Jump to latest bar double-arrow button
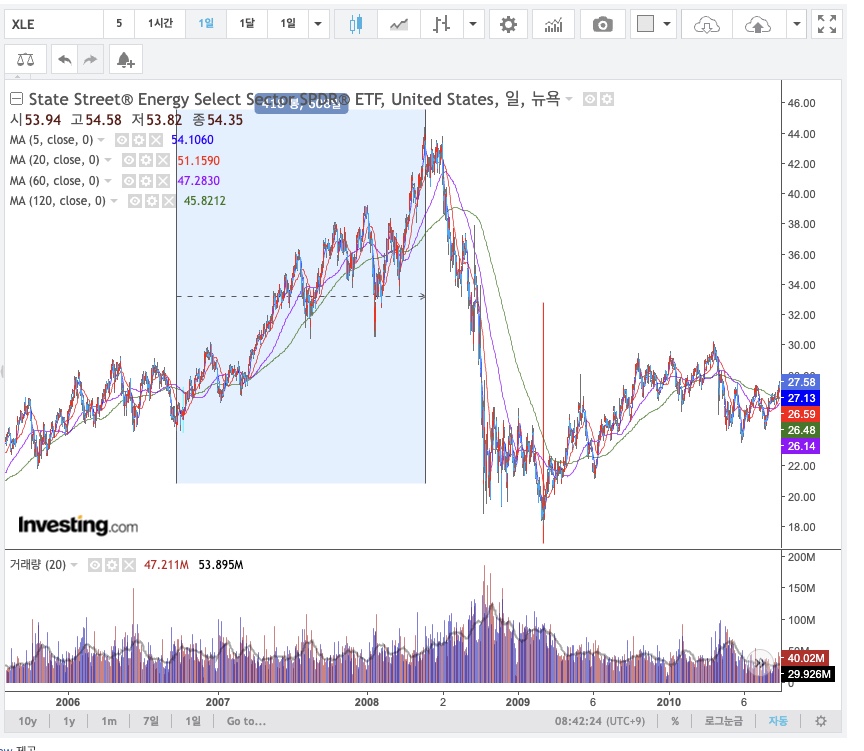Screen dimensions: 864x751 point(760,663)
